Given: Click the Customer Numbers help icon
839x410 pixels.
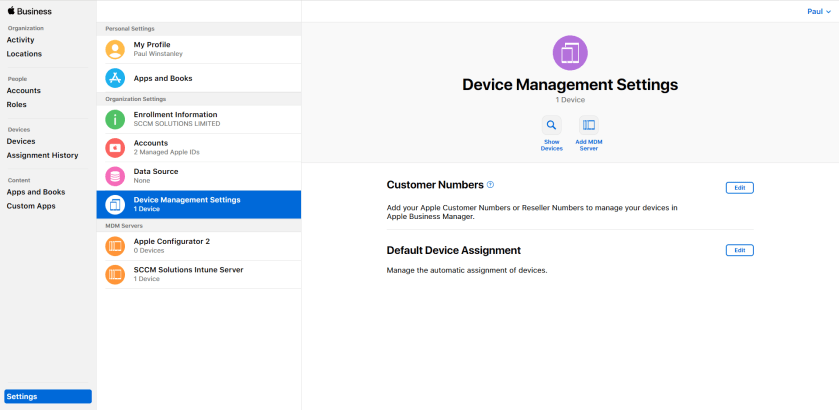Looking at the screenshot, I should click(x=490, y=185).
